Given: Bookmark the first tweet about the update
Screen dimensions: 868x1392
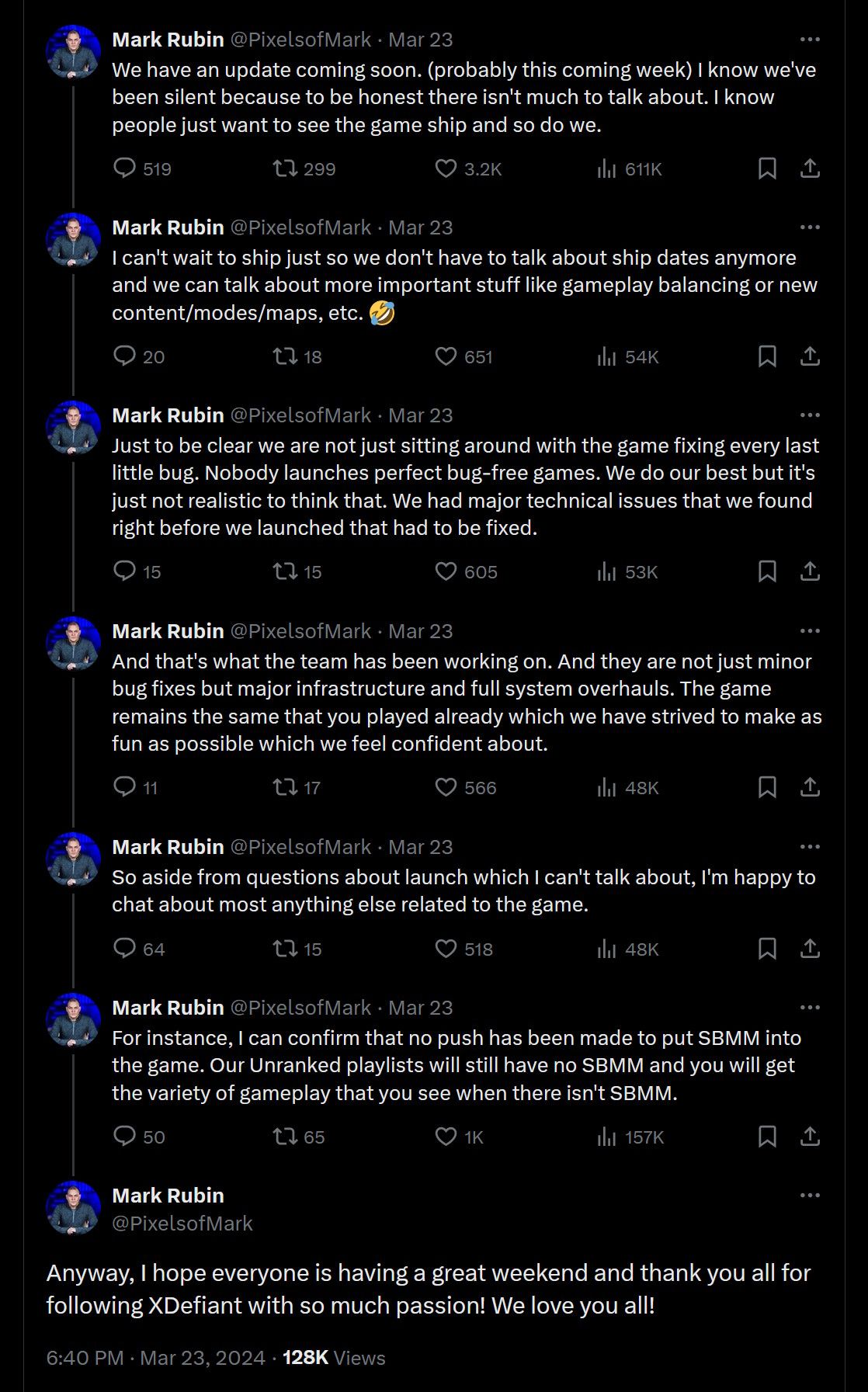Looking at the screenshot, I should [x=767, y=168].
